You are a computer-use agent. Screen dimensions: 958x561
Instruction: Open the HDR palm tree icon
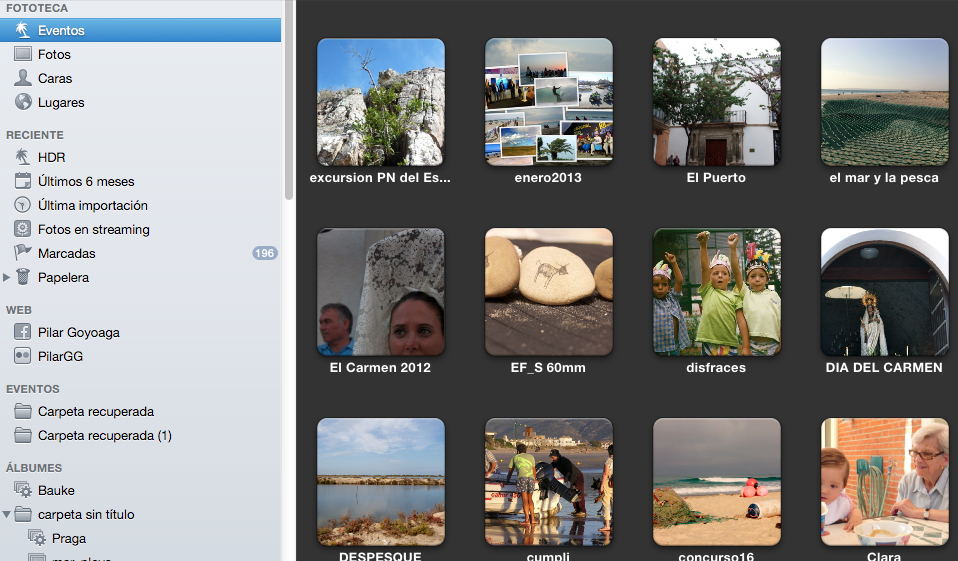tap(23, 156)
